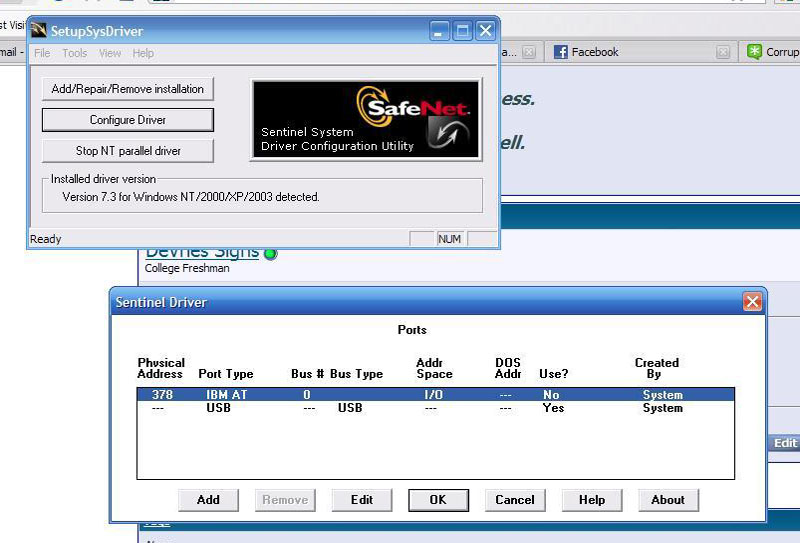800x543 pixels.
Task: Click the 'College Freshman' text on the web page
Action: [187, 268]
